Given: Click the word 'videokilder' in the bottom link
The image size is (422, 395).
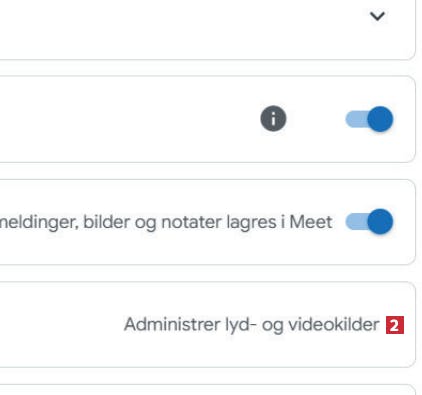Looking at the screenshot, I should (x=334, y=324).
